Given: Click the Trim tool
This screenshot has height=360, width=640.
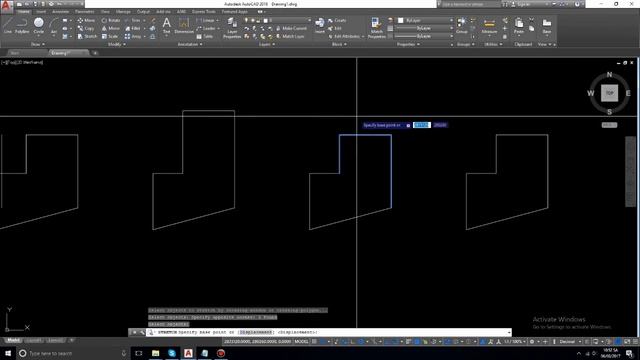Looking at the screenshot, I should pos(133,20).
